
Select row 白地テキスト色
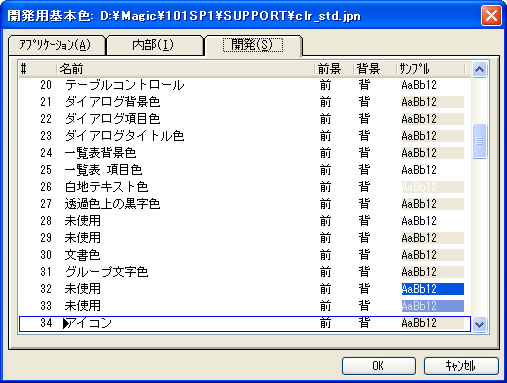click(x=245, y=187)
